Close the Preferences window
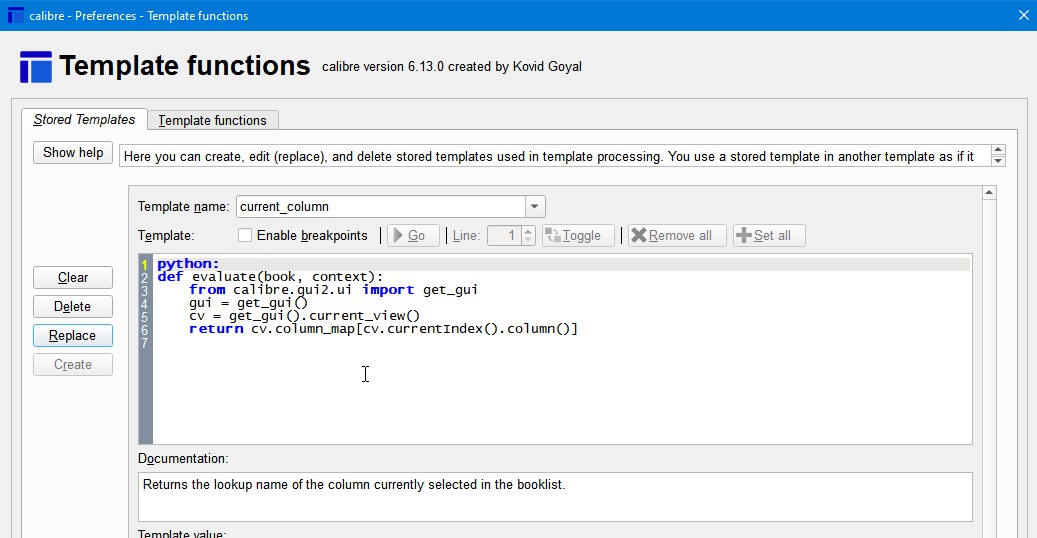 click(x=1022, y=15)
